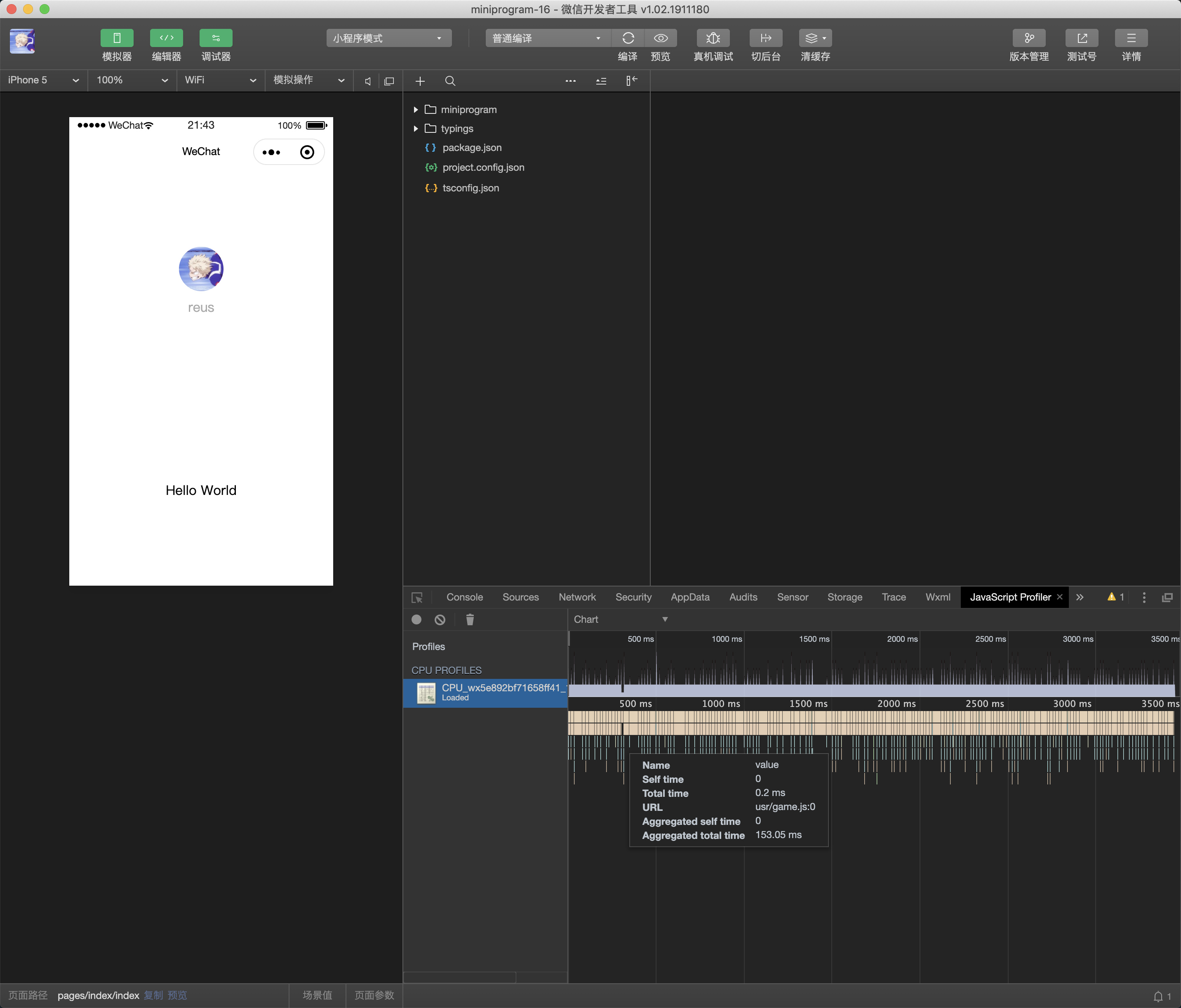
Task: Click the reus avatar in the simulator
Action: point(201,269)
